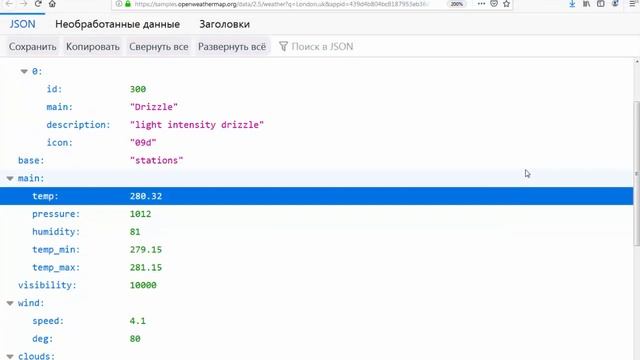Select the pressure: 1012 row
The width and height of the screenshot is (640, 360).
[x=317, y=214]
